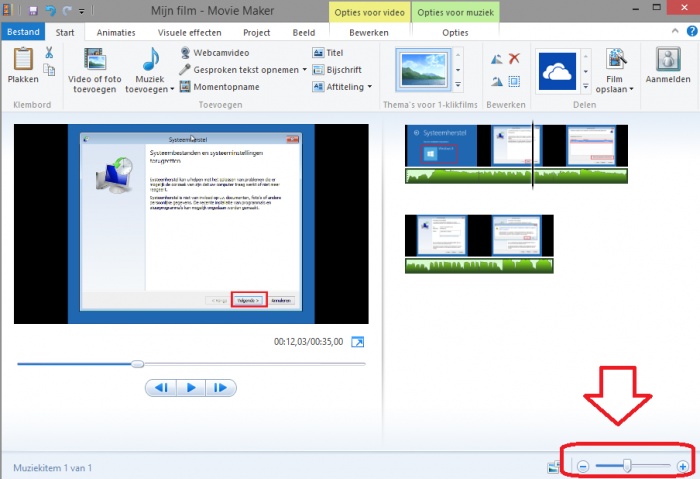Expand the Gesproken tekst opnemen dropdown arrow
This screenshot has width=700, height=479.
click(x=304, y=70)
